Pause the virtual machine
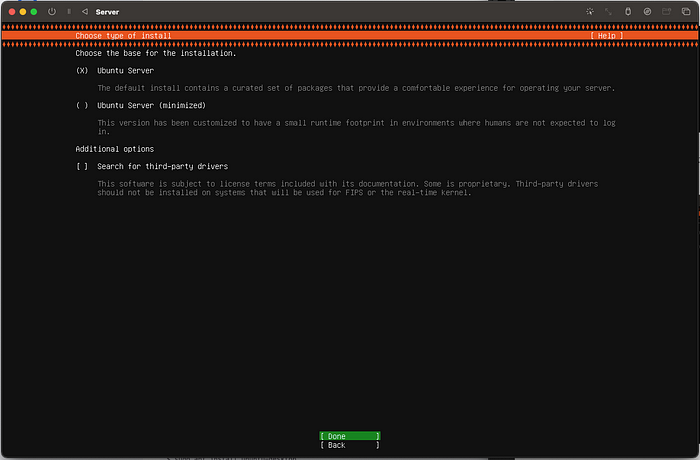Image resolution: width=700 pixels, height=460 pixels. click(x=69, y=12)
